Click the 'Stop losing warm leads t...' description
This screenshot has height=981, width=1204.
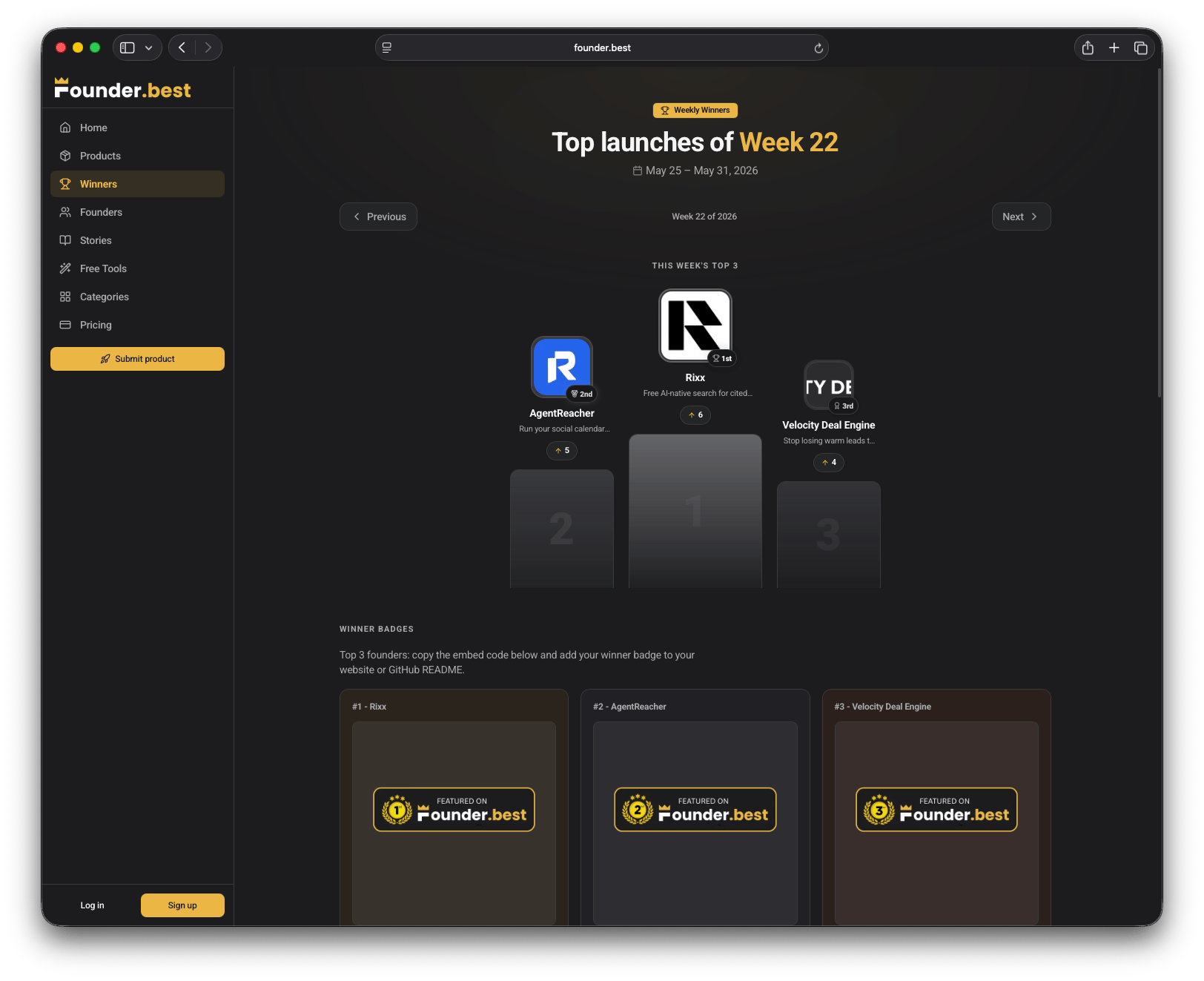pos(829,441)
